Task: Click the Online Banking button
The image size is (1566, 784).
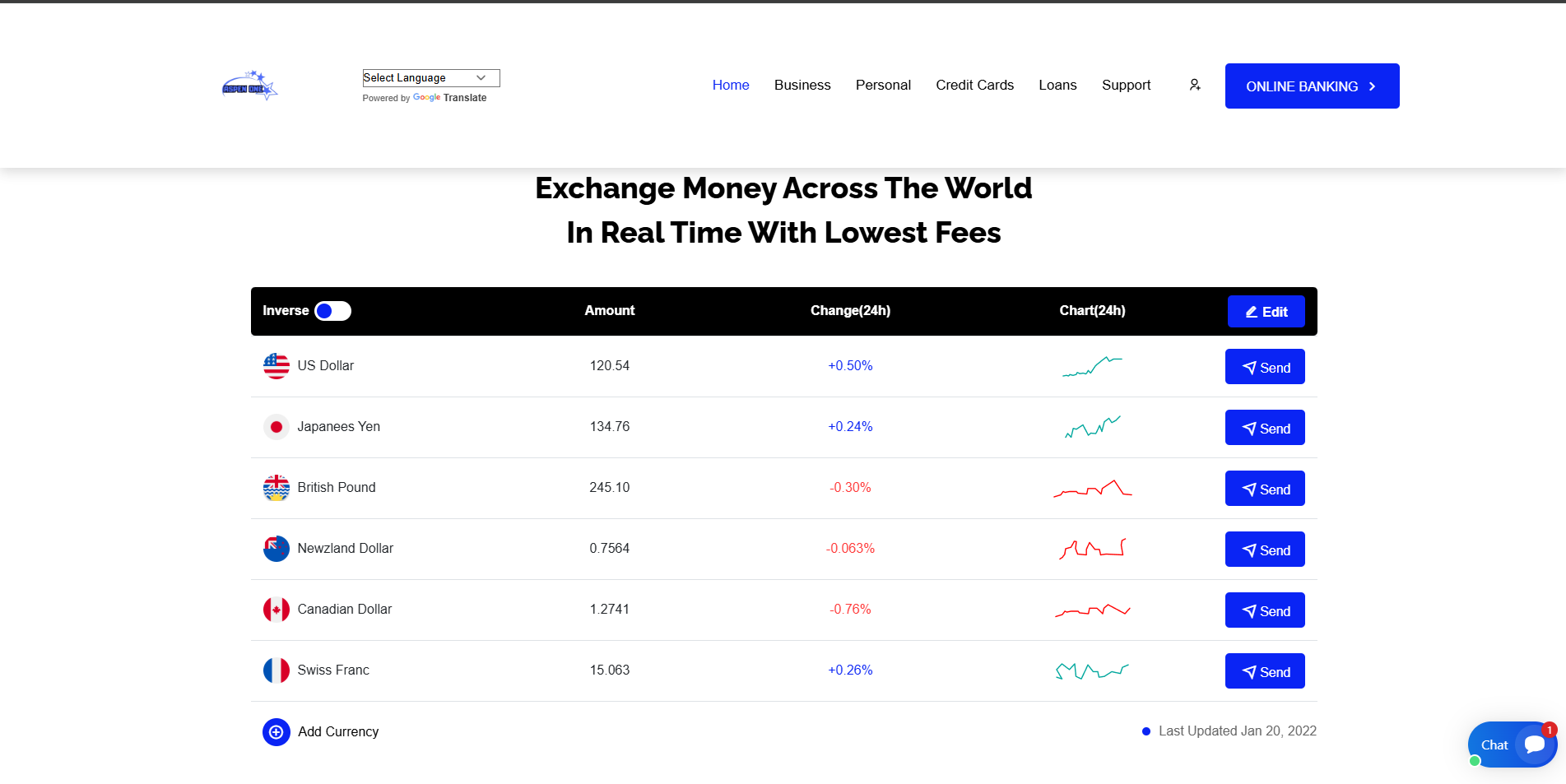Action: [x=1312, y=86]
